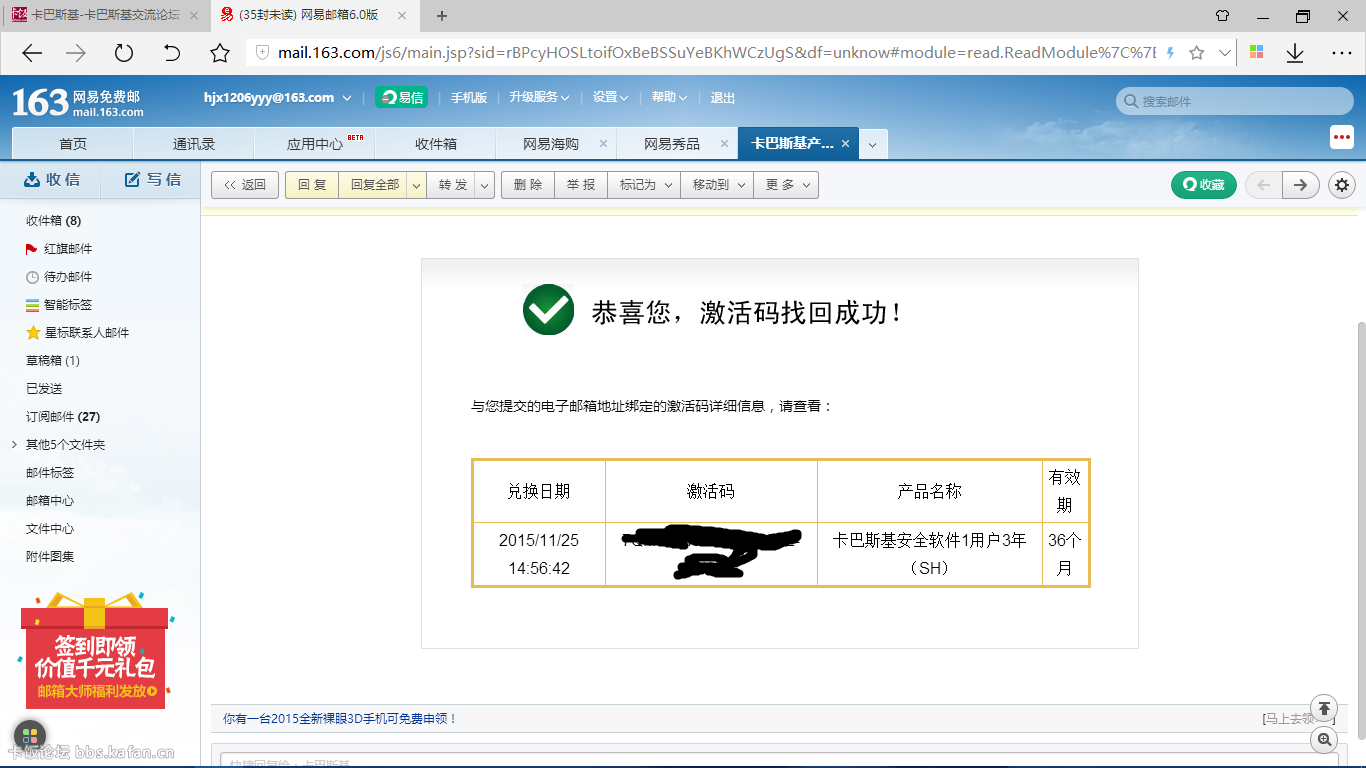Open the 易信 green button
This screenshot has width=1366, height=768.
tap(401, 97)
